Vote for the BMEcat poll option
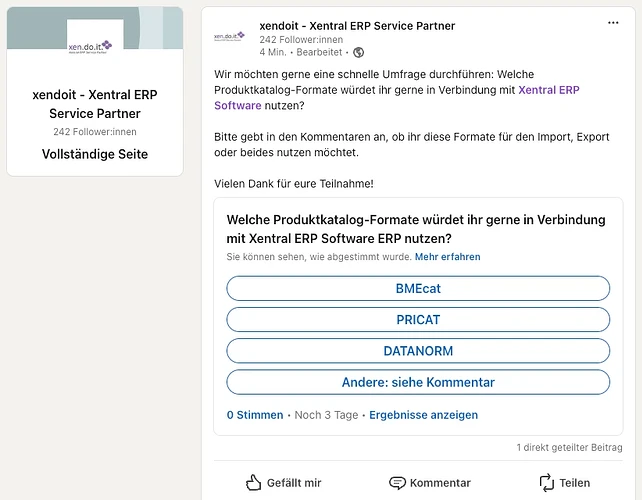The image size is (642, 500). click(x=418, y=288)
